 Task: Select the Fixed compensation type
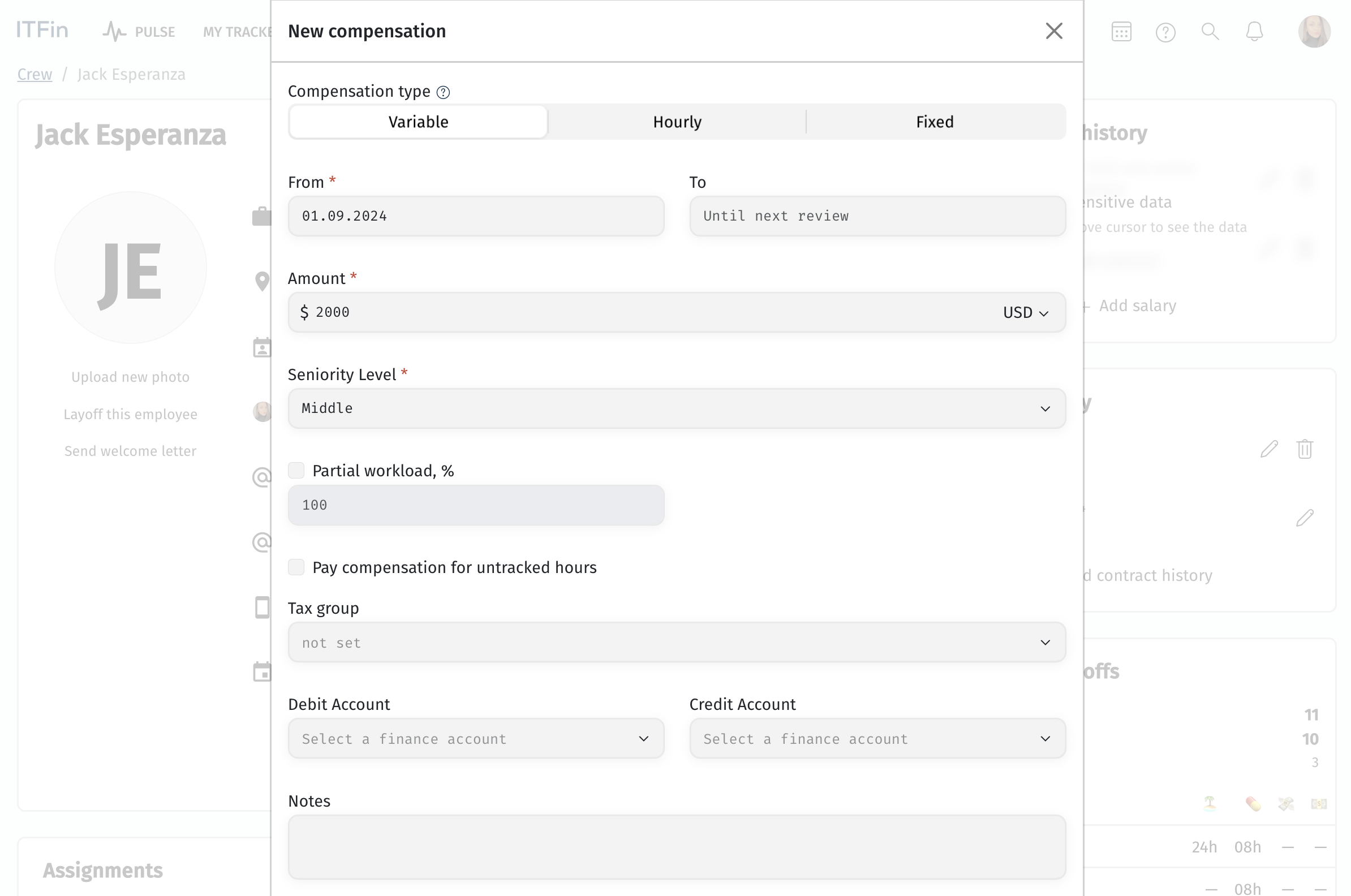935,122
